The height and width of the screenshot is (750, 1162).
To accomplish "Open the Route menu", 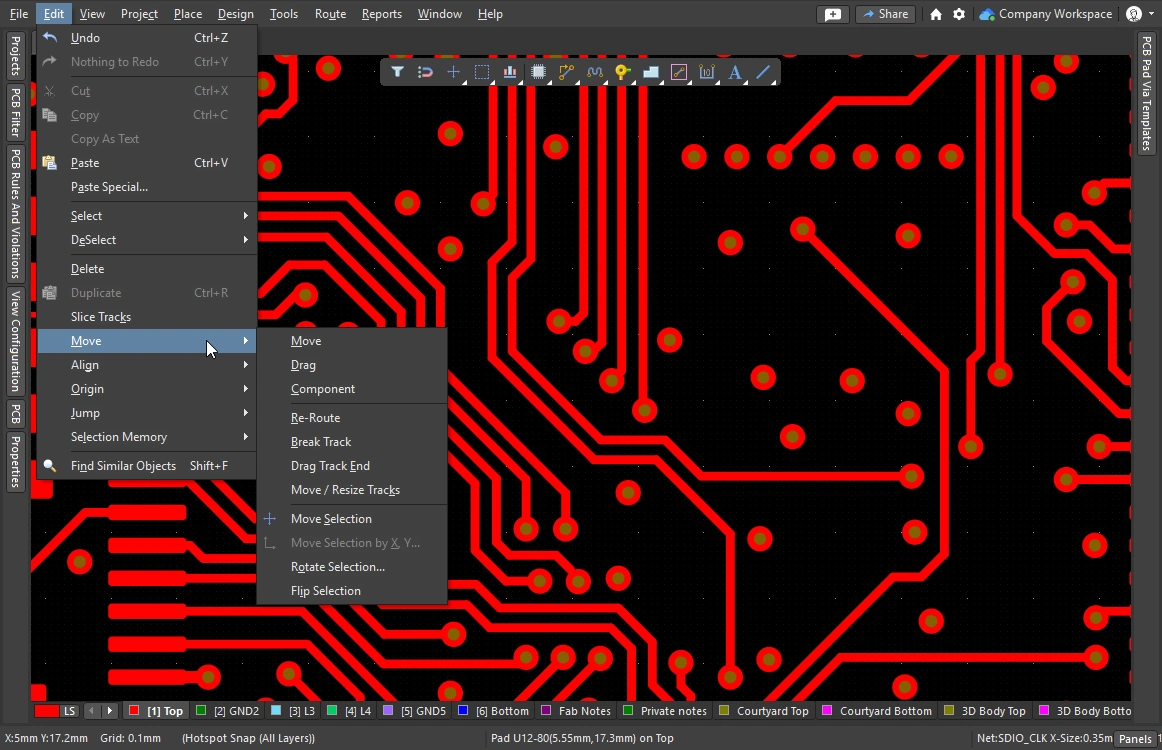I will (330, 14).
